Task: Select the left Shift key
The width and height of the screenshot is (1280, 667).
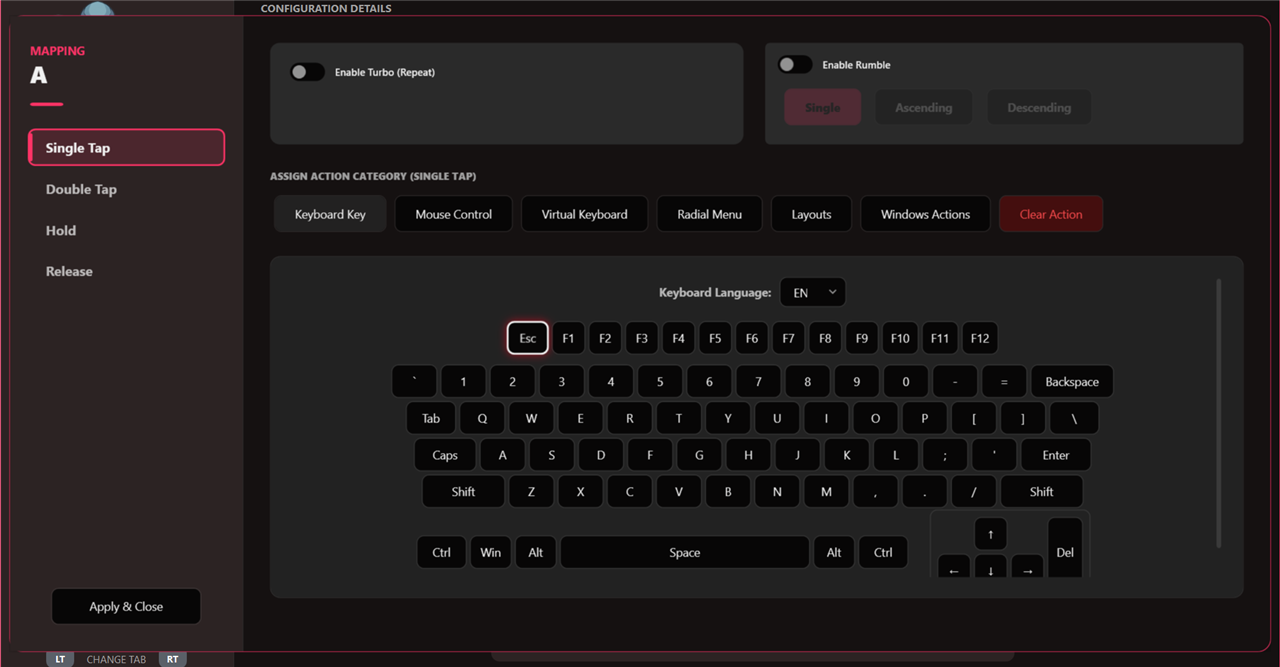Action: tap(463, 491)
